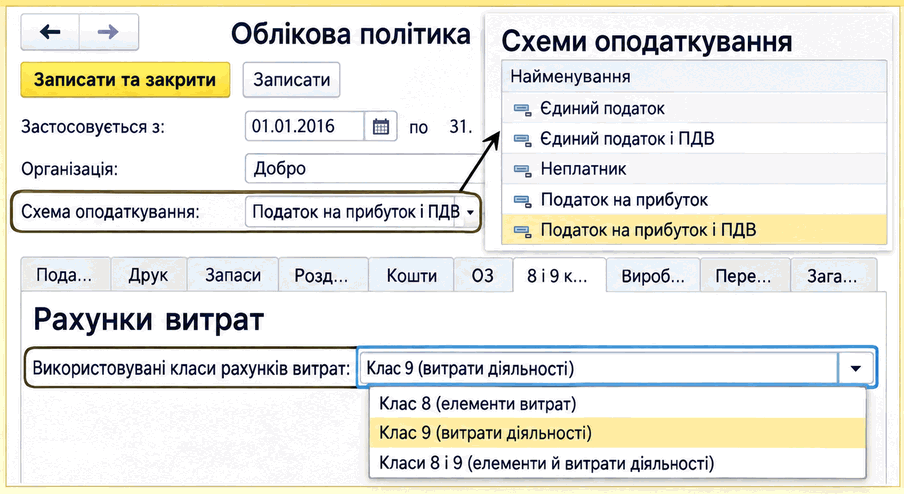Select the 8 і 9 к... tab

pos(559,275)
